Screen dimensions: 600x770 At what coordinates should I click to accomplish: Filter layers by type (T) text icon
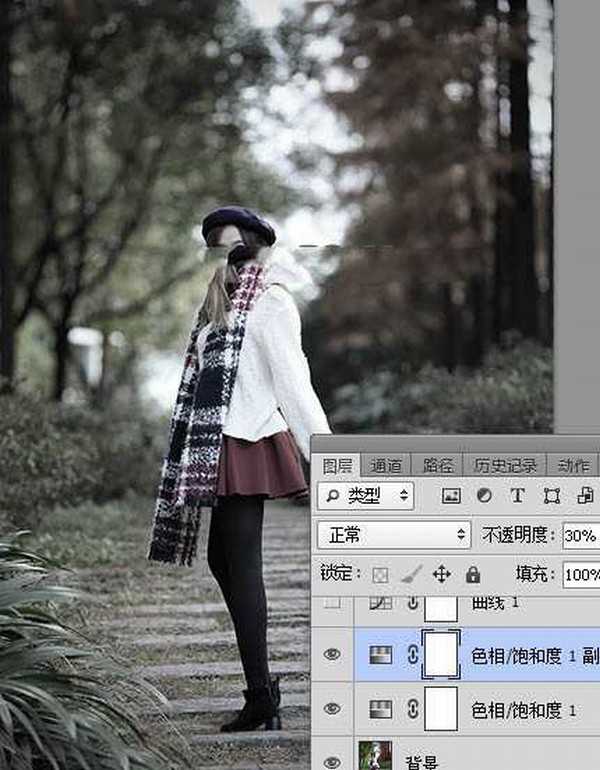click(x=517, y=495)
